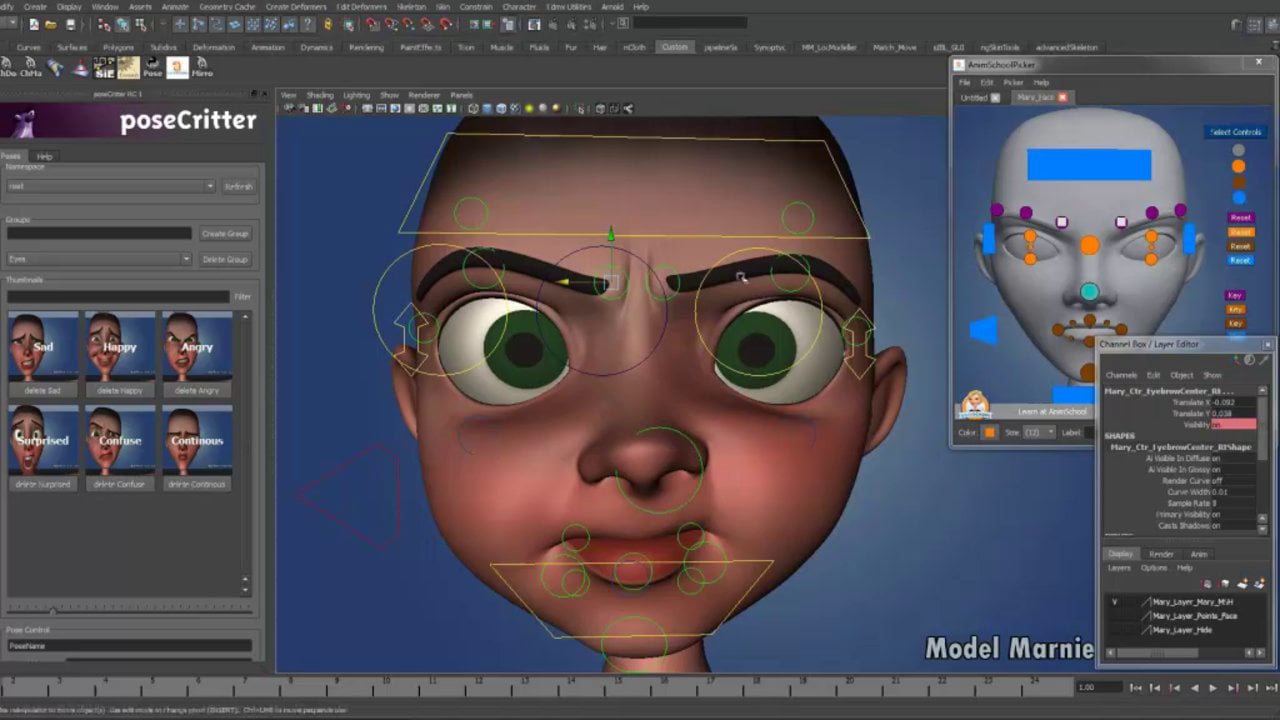This screenshot has height=720, width=1280.
Task: Click the Refresh button in poseCritter
Action: tap(238, 186)
